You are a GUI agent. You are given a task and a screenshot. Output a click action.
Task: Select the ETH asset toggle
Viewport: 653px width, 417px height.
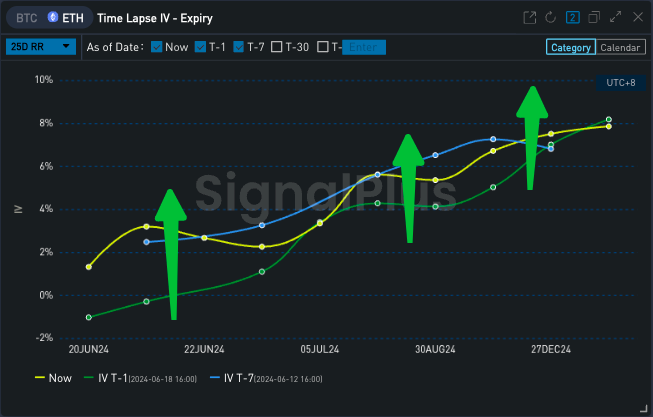[x=70, y=18]
